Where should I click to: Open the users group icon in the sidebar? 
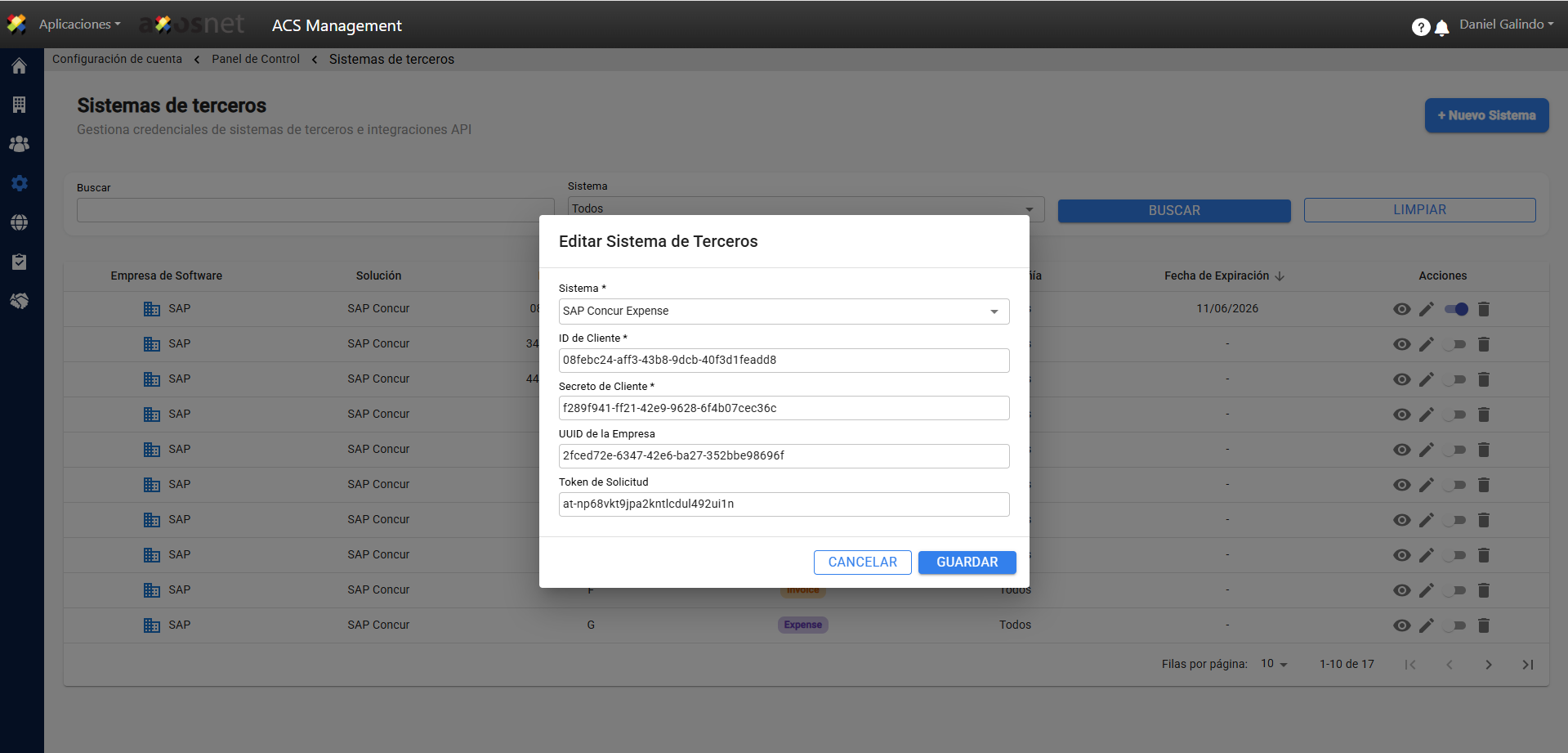tap(19, 144)
